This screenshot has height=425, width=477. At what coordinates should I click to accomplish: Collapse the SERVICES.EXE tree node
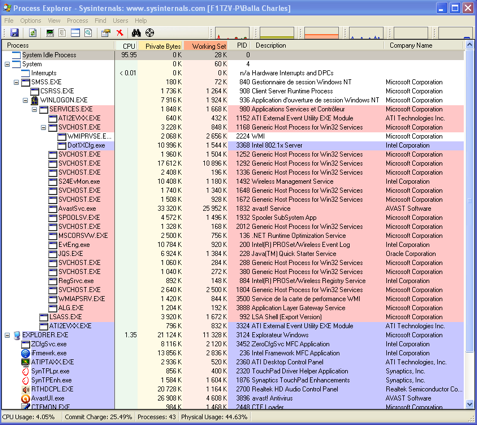click(x=34, y=109)
